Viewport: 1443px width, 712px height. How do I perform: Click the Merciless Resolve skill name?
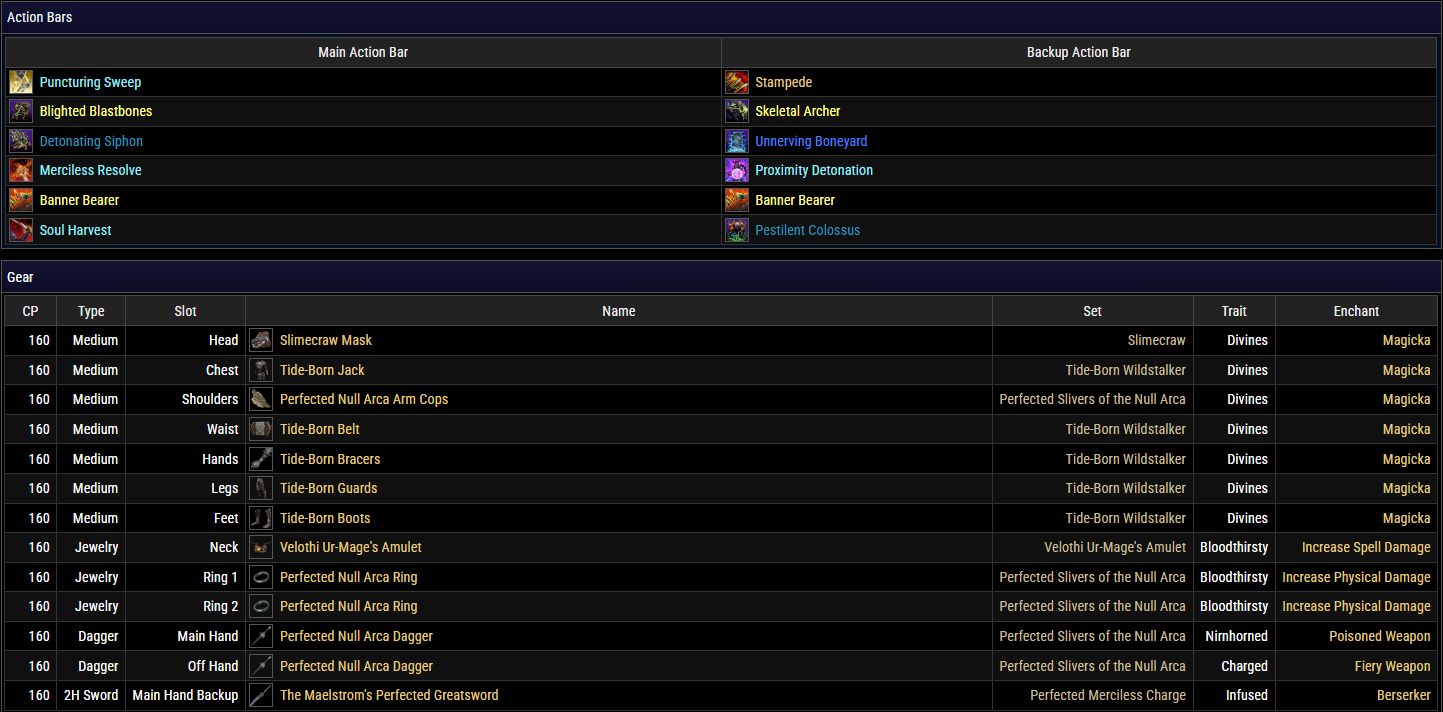click(90, 170)
